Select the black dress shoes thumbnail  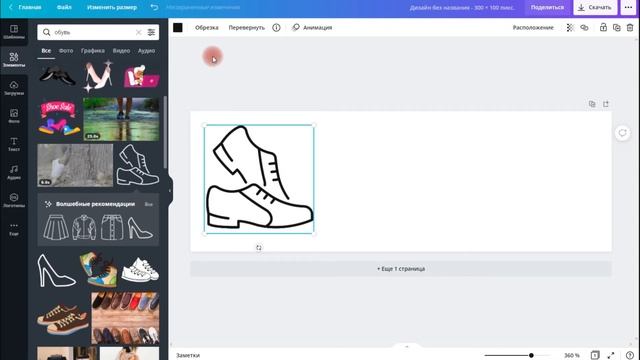tap(58, 76)
